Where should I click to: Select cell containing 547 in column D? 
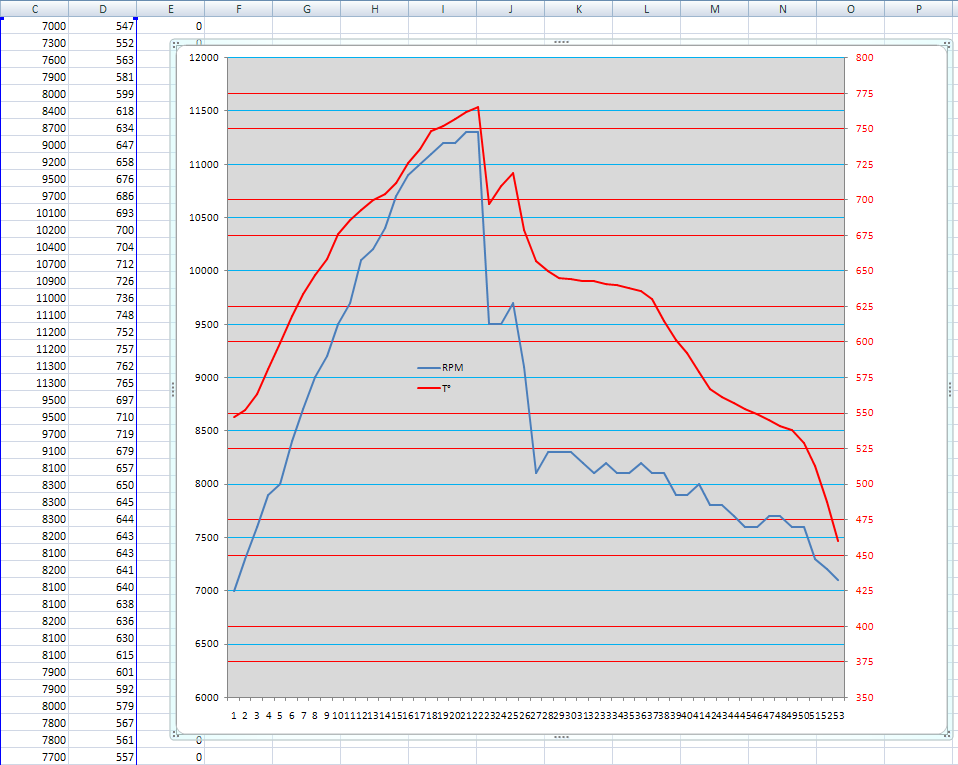pos(103,26)
